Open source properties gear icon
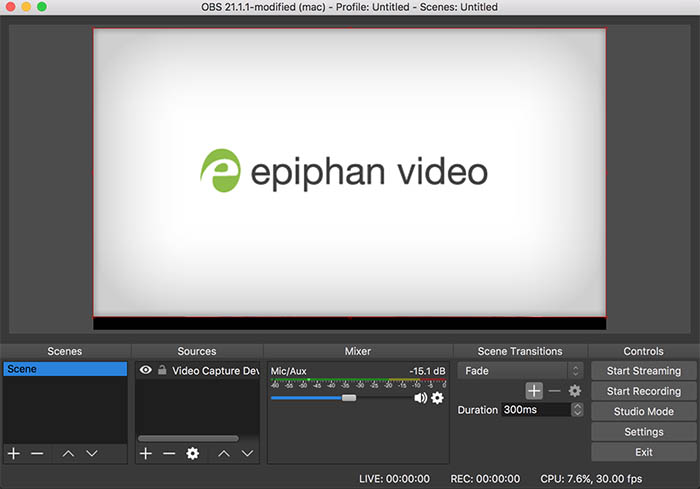Screen dimensions: 700x489 [192, 454]
